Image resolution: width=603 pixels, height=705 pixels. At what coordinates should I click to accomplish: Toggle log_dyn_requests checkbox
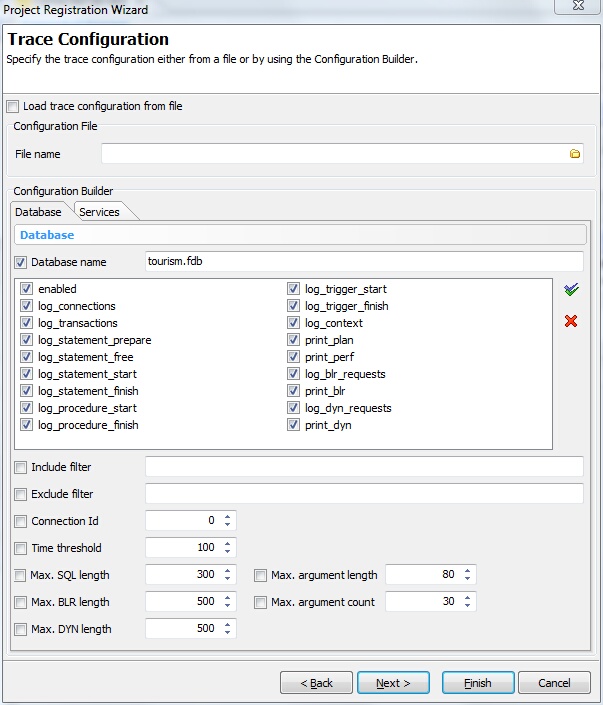293,408
